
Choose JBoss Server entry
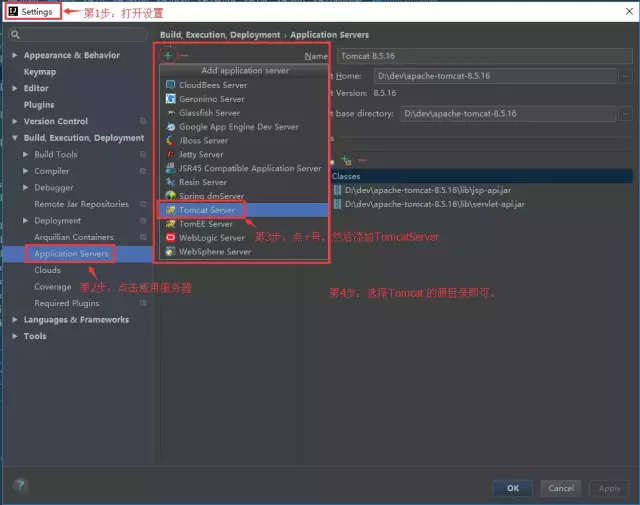tap(244, 140)
